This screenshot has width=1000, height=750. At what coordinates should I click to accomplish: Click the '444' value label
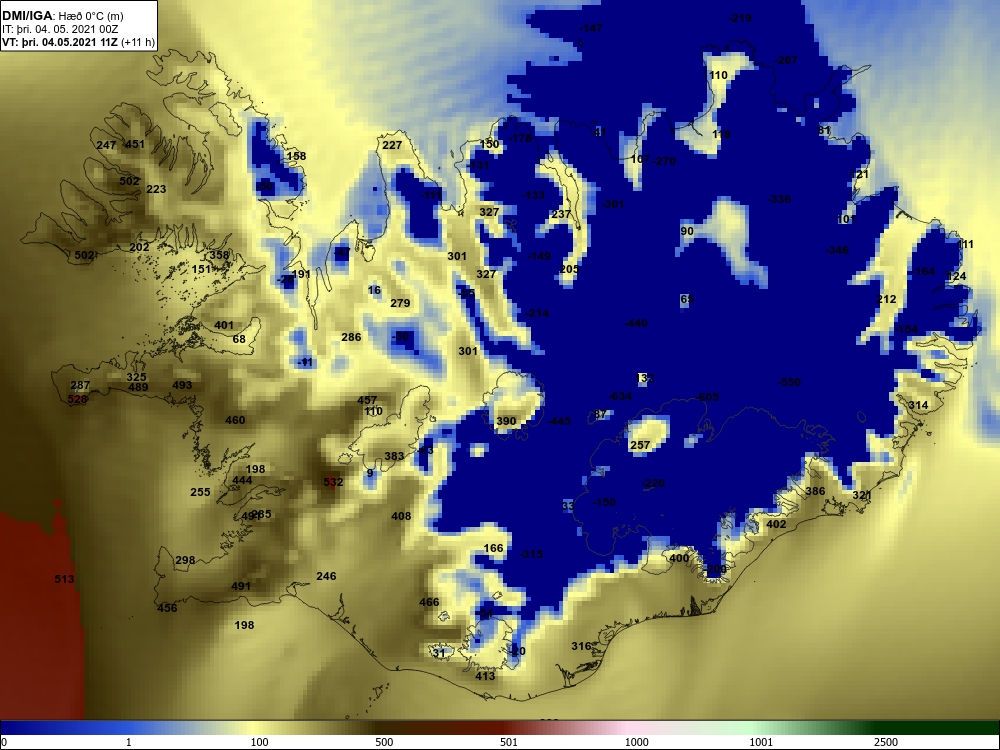[242, 480]
